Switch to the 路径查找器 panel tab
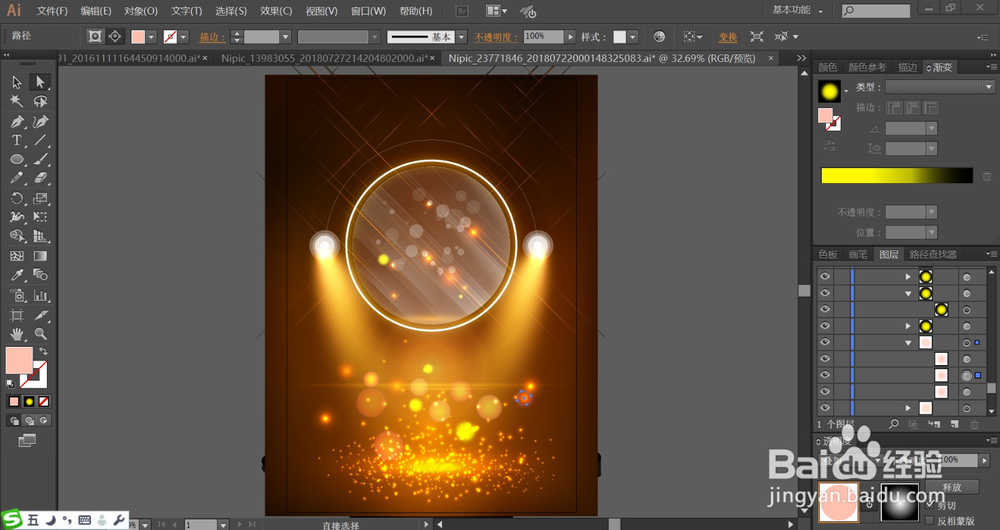The image size is (1000, 530). tap(933, 254)
